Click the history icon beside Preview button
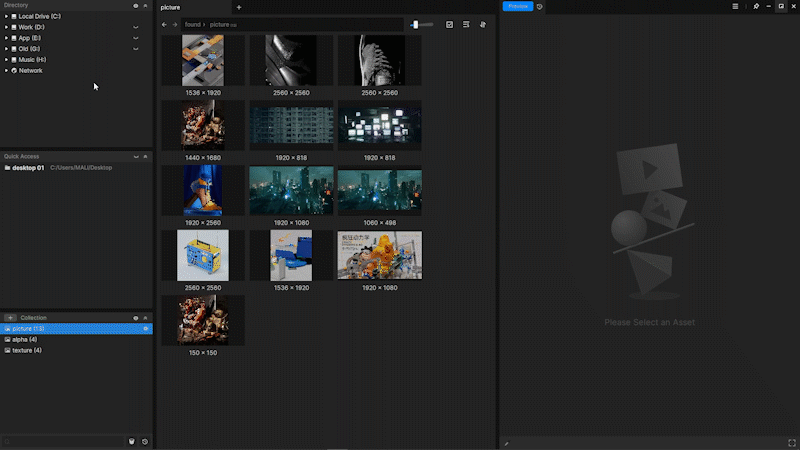This screenshot has height=450, width=800. pos(540,7)
